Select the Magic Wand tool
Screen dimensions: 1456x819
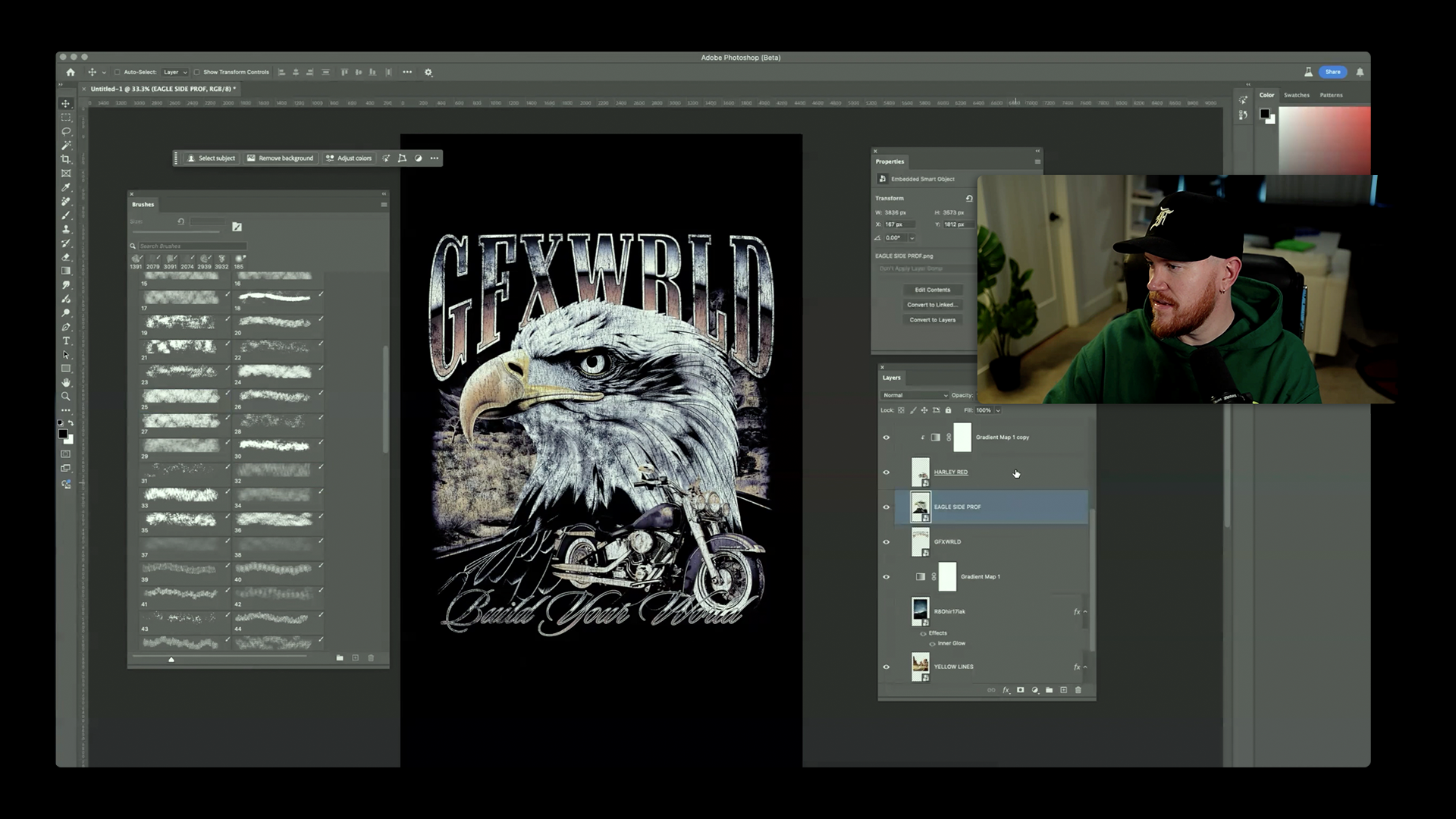pos(66,146)
